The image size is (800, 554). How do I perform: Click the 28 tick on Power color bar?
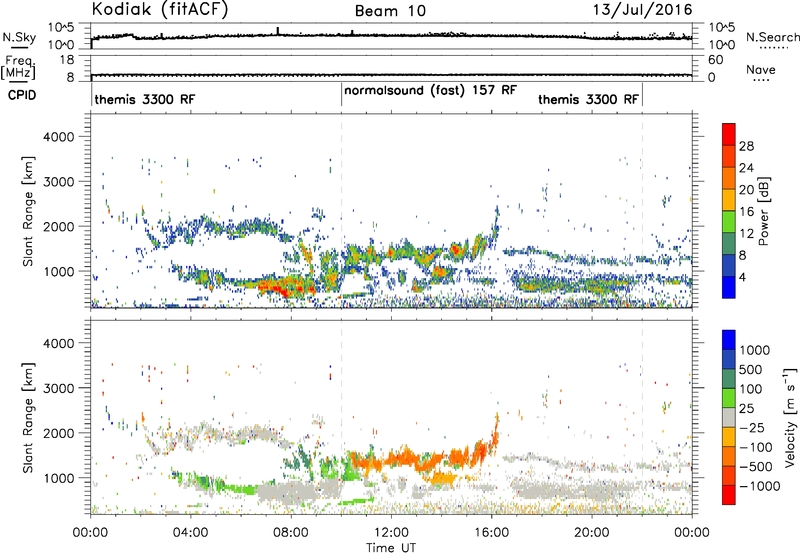pos(746,146)
